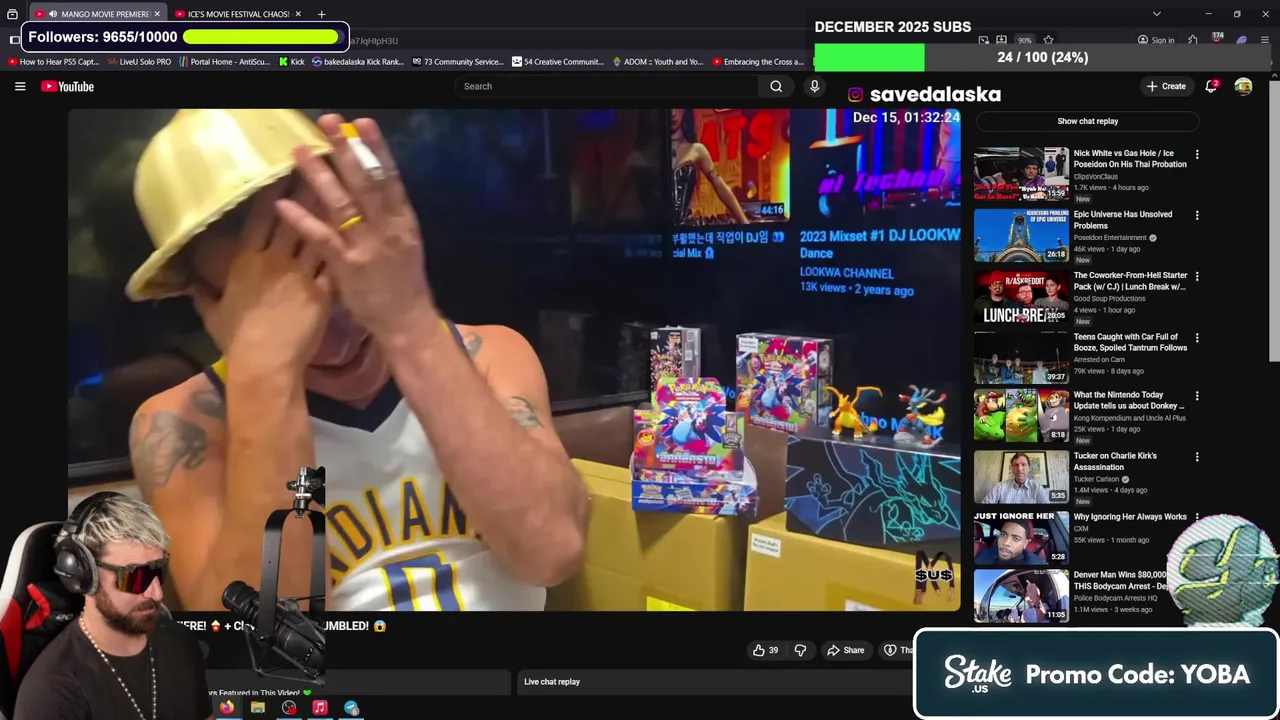Open Epic Universe Has Unsolved Problems title

click(x=1123, y=220)
